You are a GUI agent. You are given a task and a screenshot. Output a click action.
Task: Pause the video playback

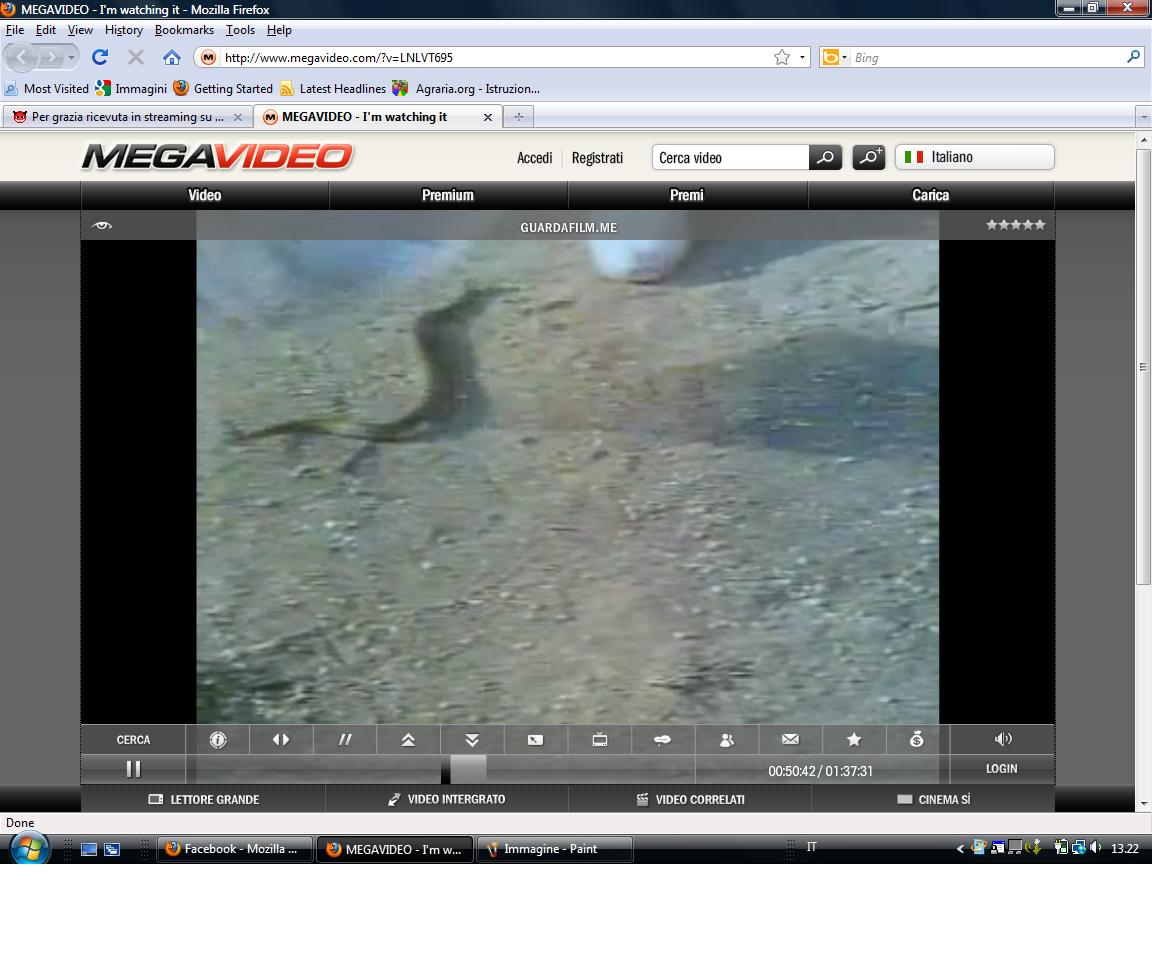point(133,769)
